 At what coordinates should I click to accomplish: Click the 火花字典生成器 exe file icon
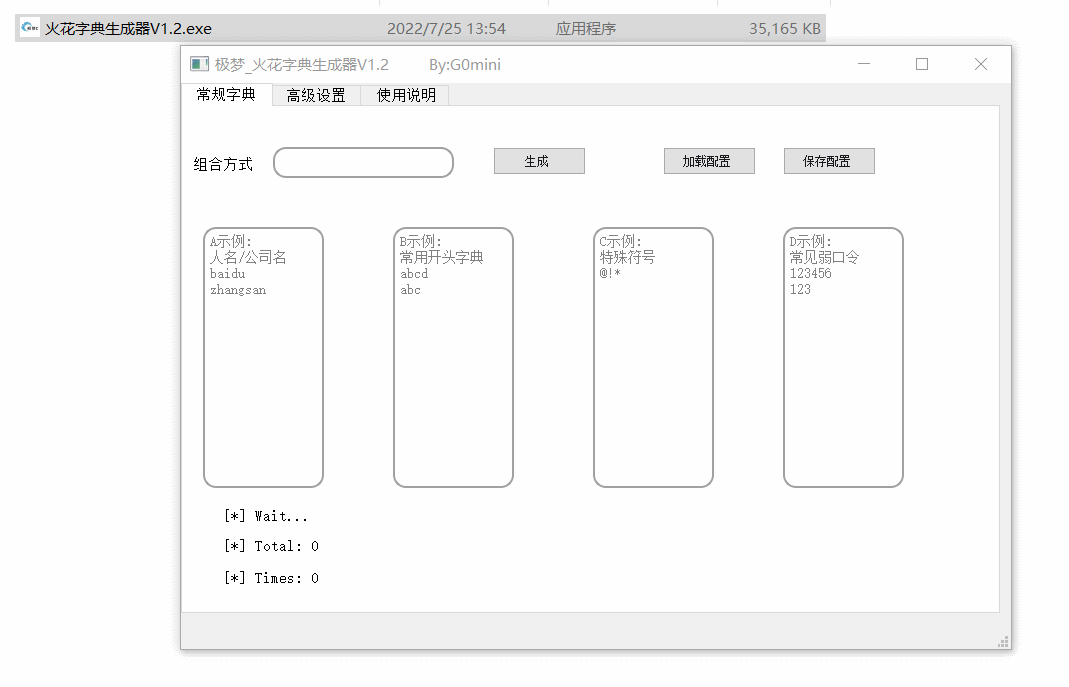30,28
